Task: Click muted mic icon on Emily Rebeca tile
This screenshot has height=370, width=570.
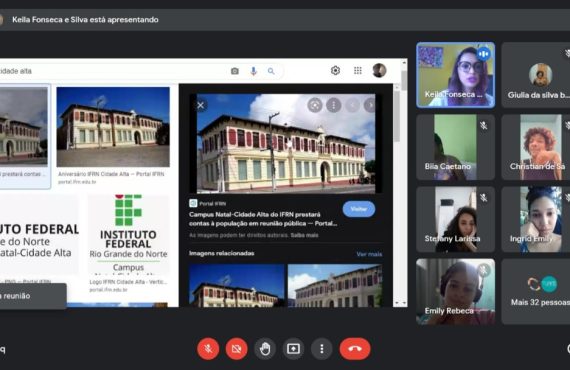Action: tap(483, 270)
